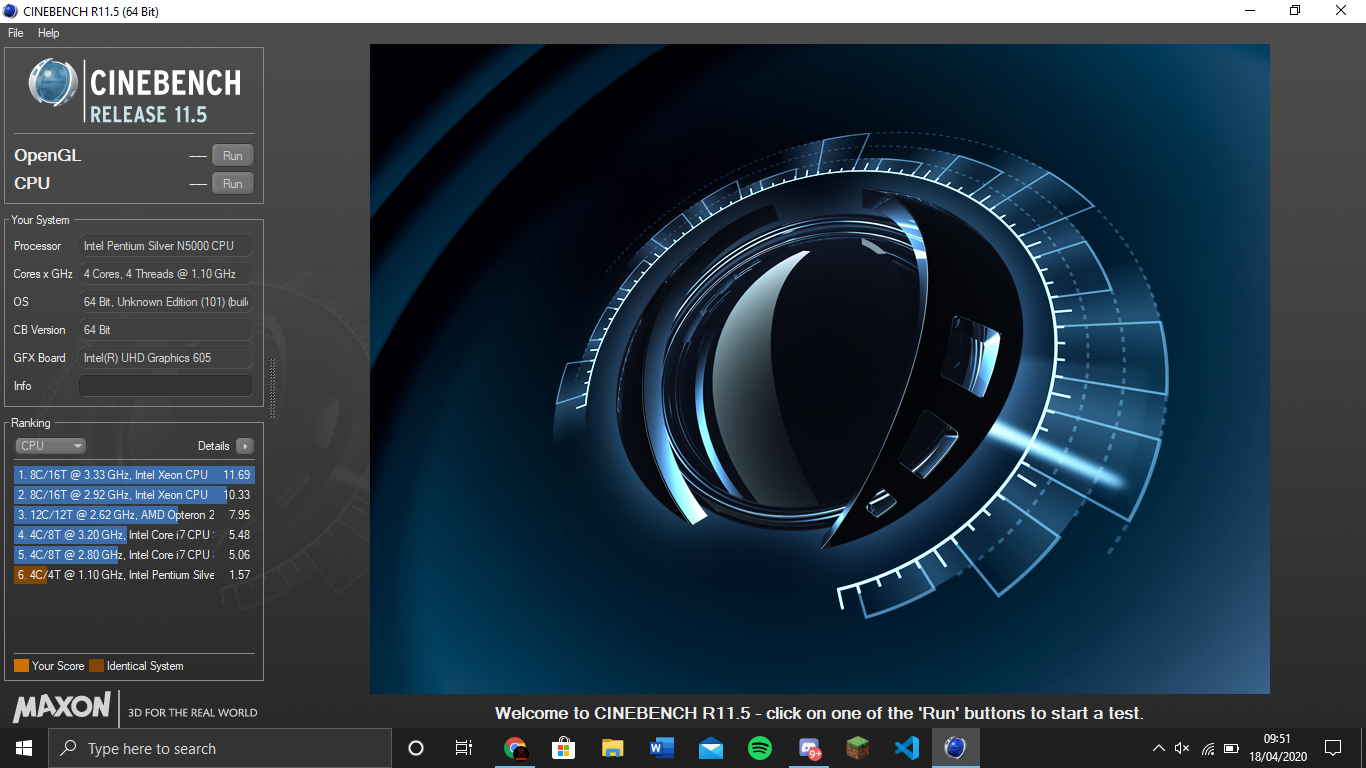Click the CB Version 64 Bit field

pyautogui.click(x=166, y=330)
